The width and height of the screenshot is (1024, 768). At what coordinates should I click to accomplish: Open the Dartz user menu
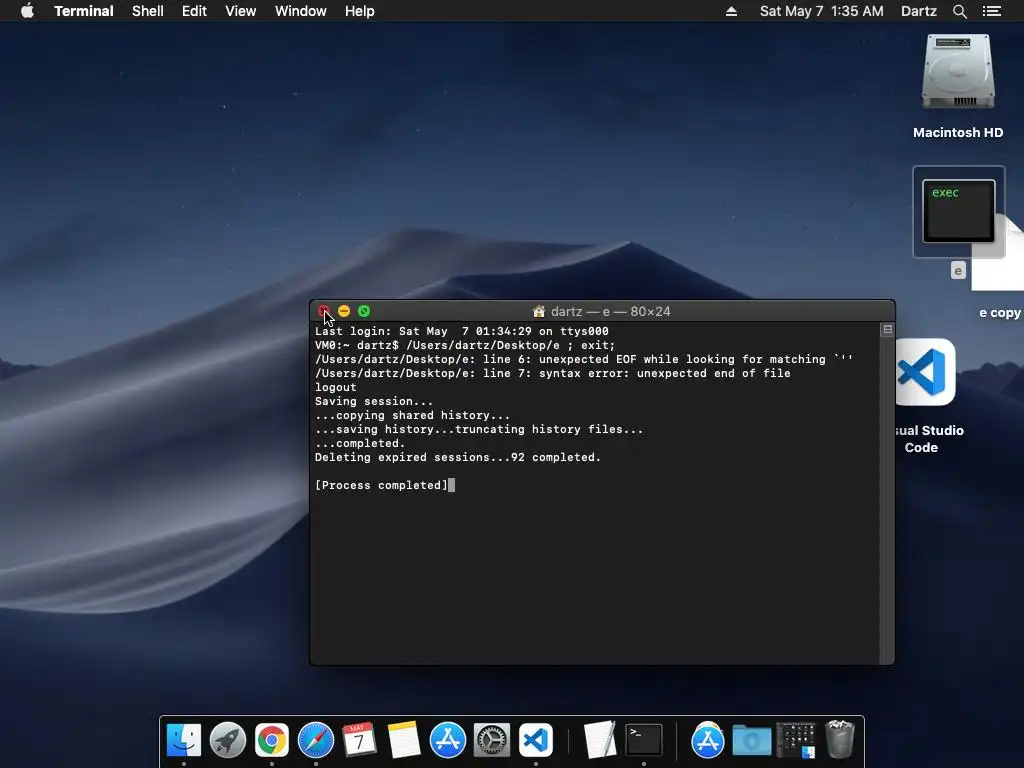pyautogui.click(x=919, y=11)
